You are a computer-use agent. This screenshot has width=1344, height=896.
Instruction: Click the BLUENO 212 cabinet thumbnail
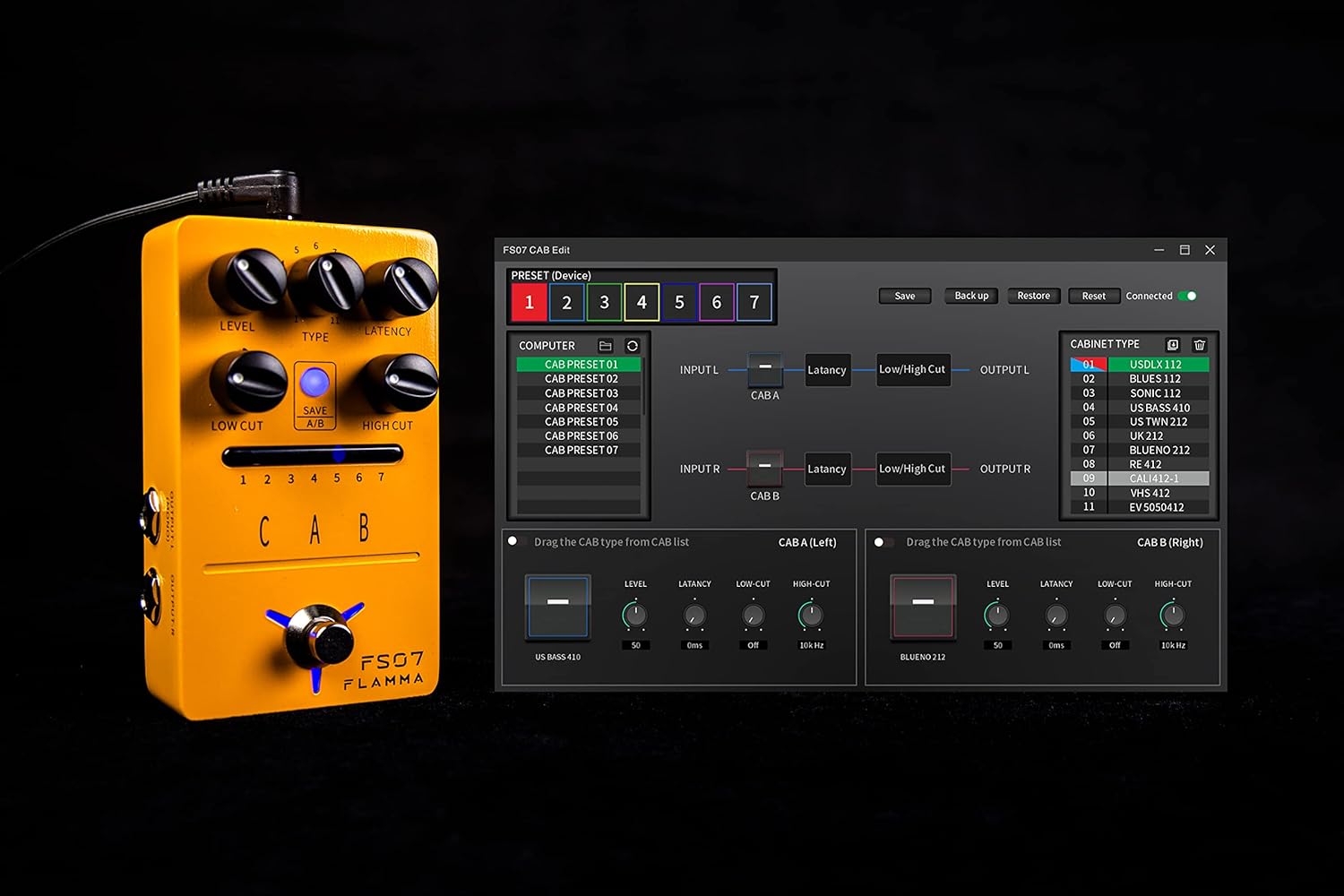922,607
